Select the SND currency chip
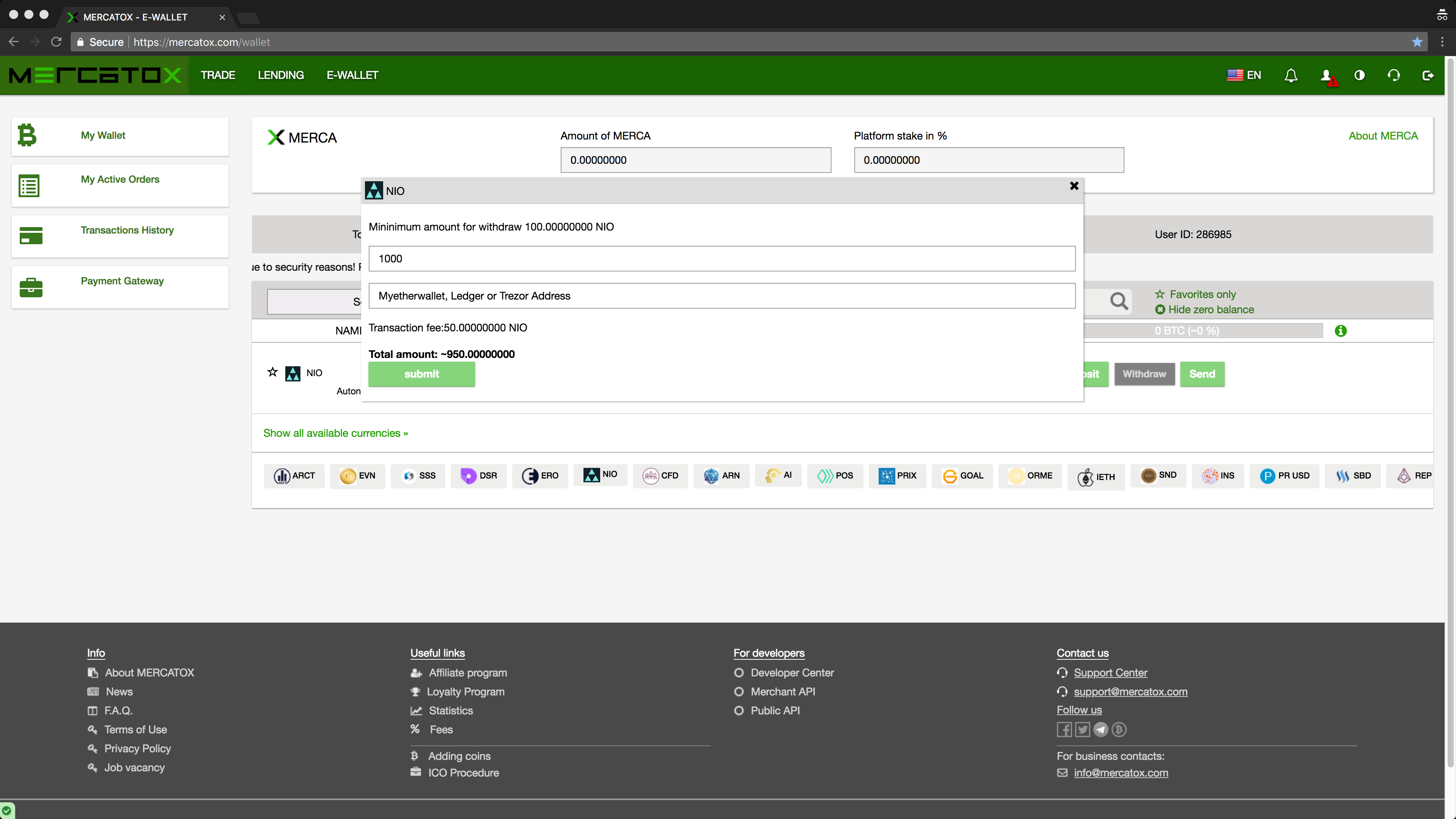The height and width of the screenshot is (819, 1456). point(1159,475)
